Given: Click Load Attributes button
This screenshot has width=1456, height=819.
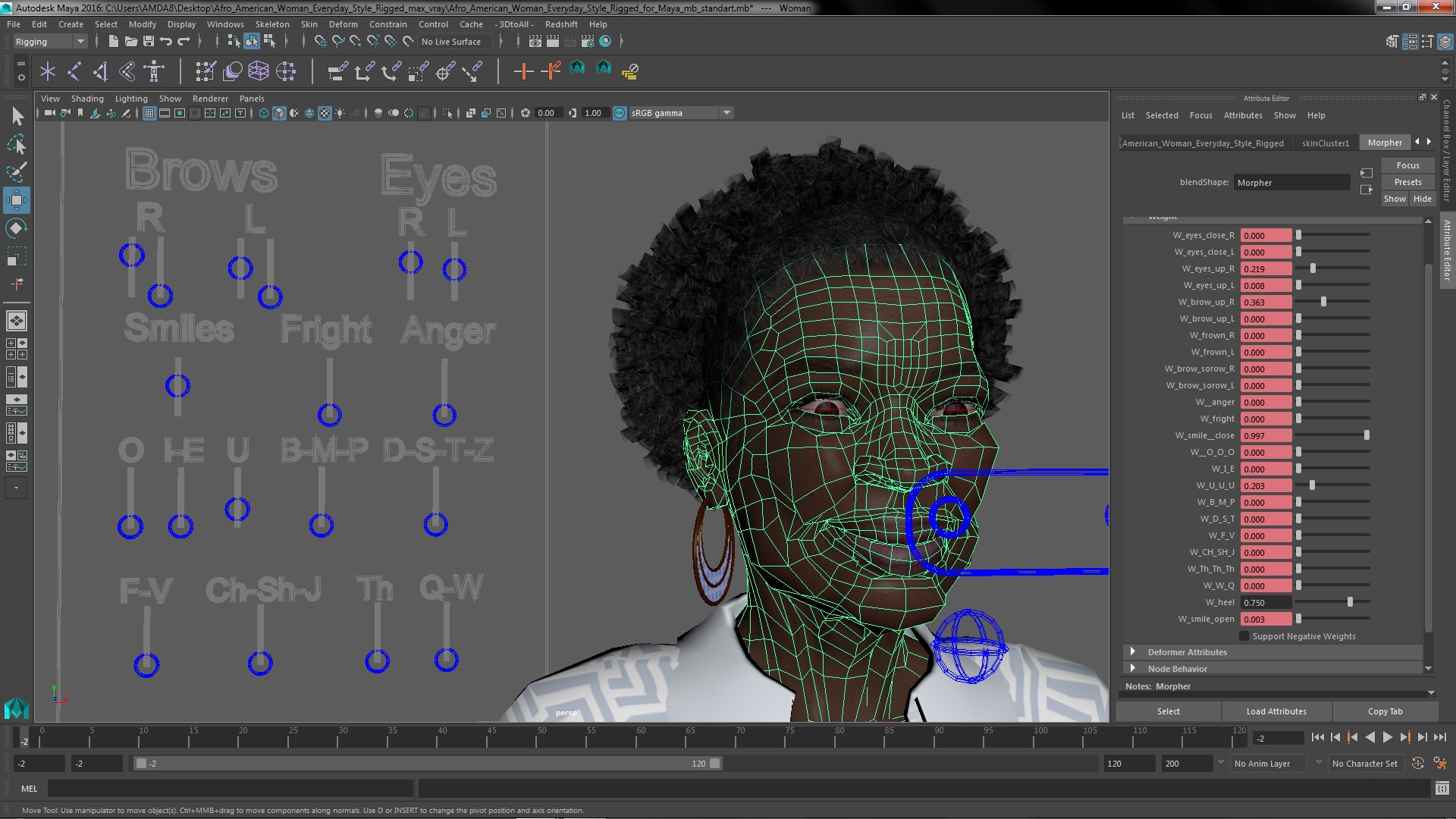Looking at the screenshot, I should pyautogui.click(x=1276, y=711).
